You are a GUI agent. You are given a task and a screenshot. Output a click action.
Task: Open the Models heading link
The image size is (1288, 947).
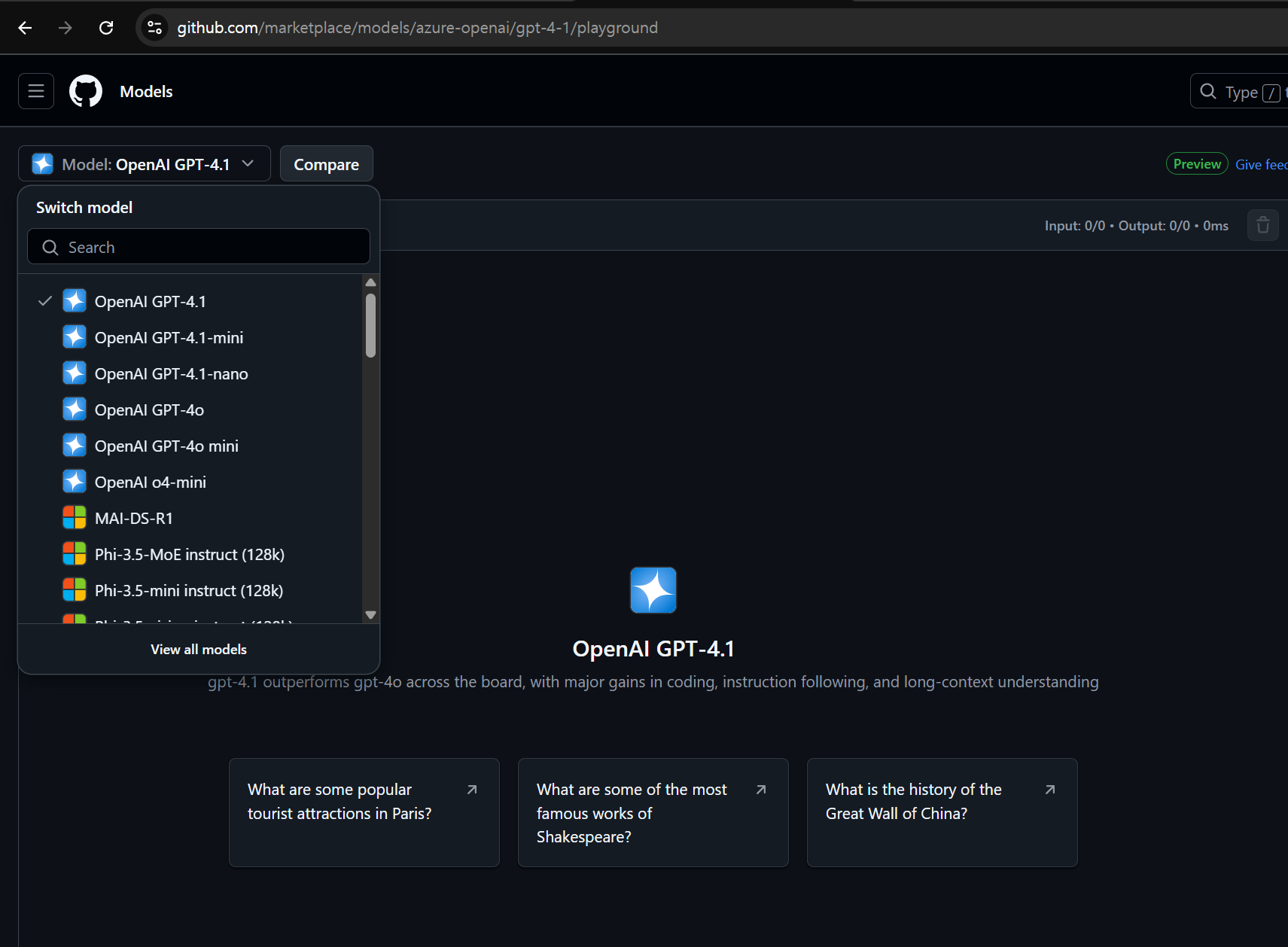(146, 91)
